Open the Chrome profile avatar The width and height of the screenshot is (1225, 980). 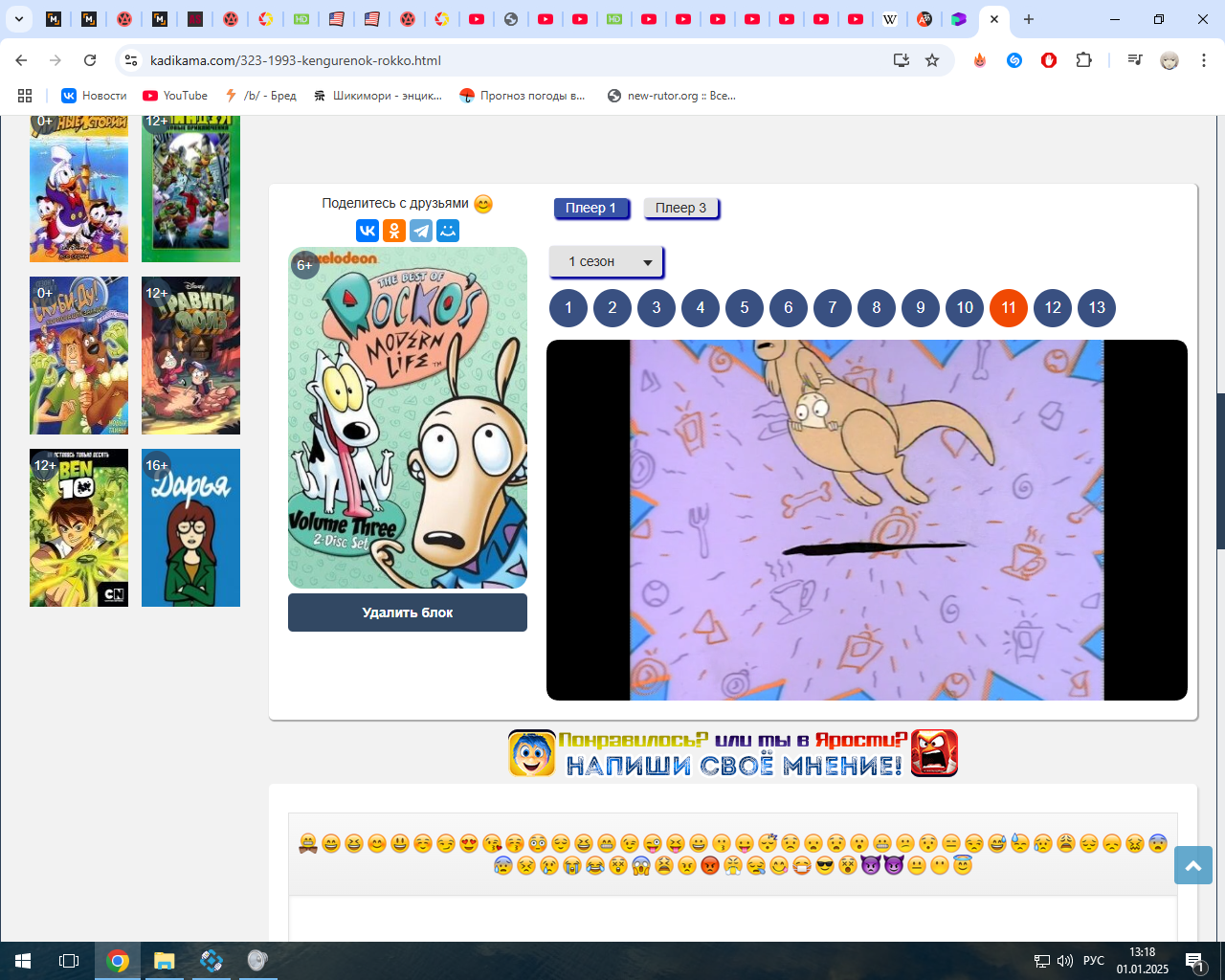(1169, 60)
